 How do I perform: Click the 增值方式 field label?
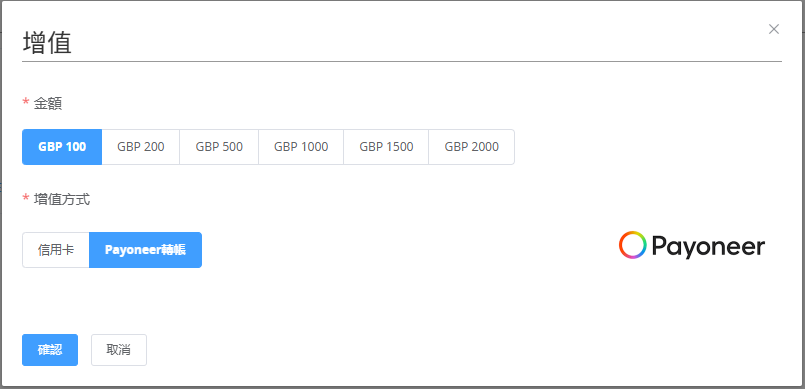[x=62, y=199]
